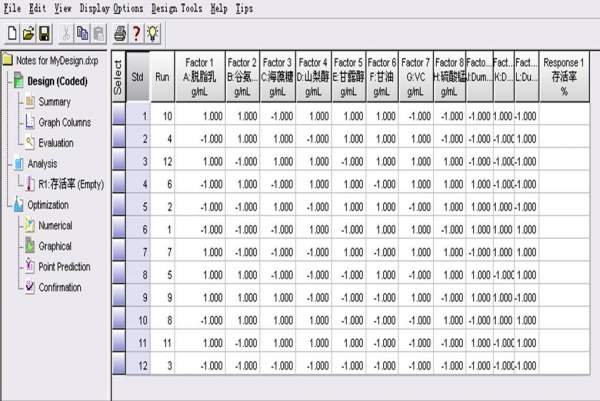Click Factor 1 value in Std row 5
The height and width of the screenshot is (401, 600).
(x=200, y=207)
